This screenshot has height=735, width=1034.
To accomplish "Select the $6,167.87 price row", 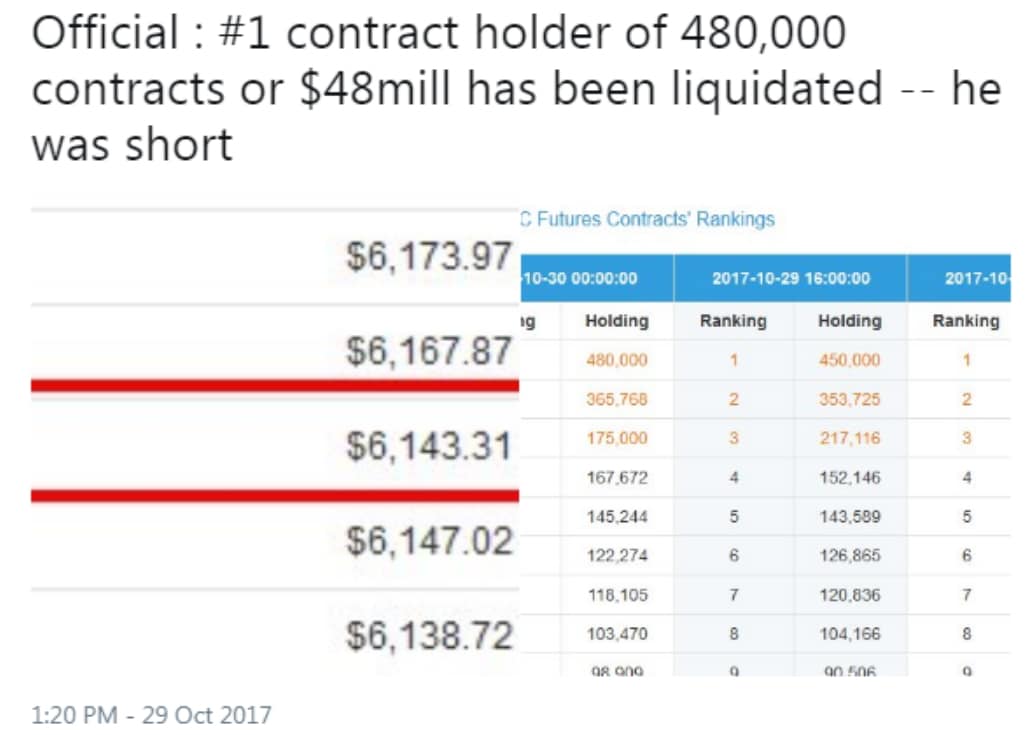I will pyautogui.click(x=429, y=351).
